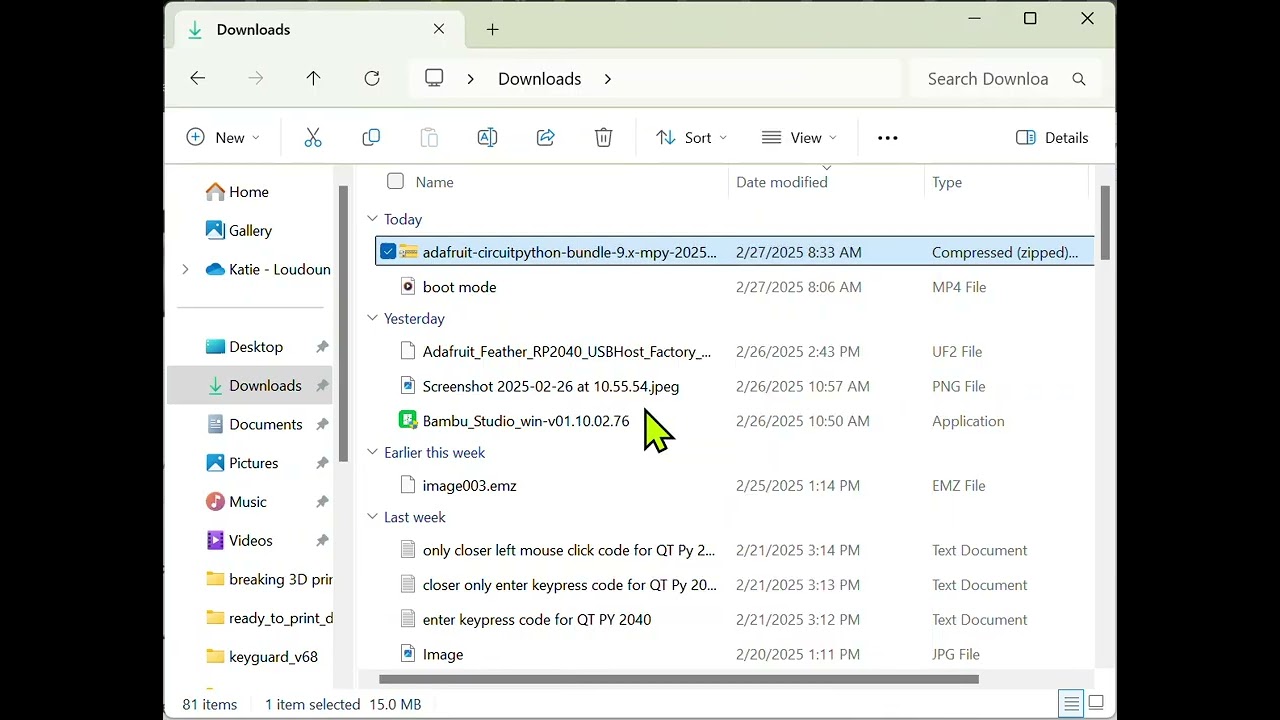Click the This PC monitor icon in address bar
Screen dimensions: 1280x720
[x=434, y=79]
